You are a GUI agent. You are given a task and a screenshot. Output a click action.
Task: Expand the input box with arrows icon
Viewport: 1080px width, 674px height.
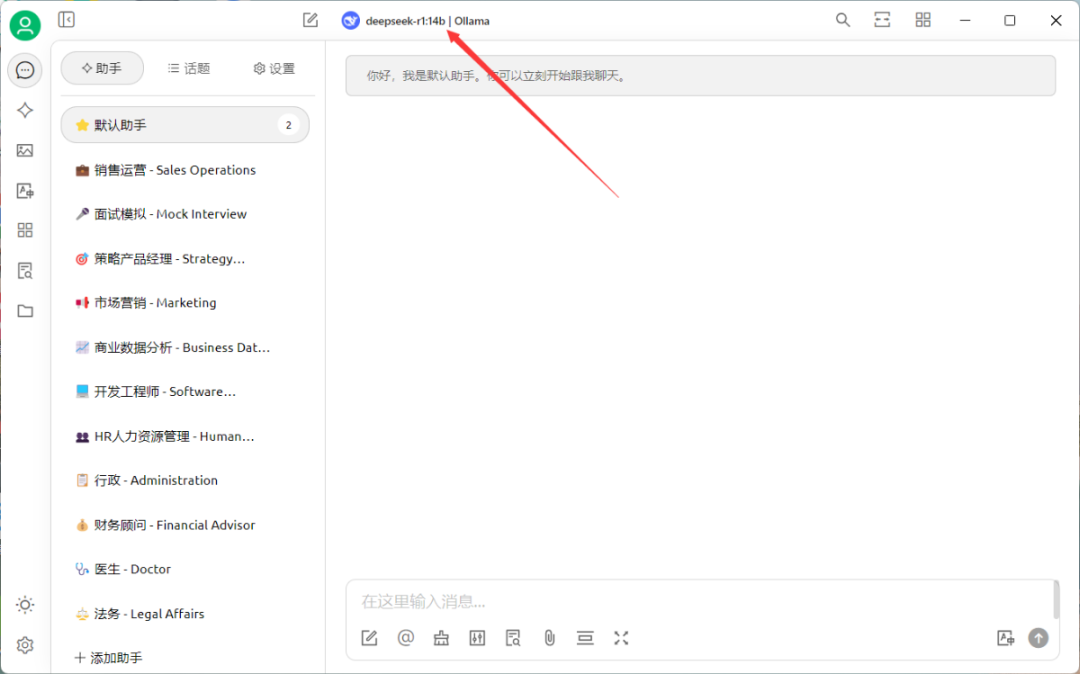(x=621, y=638)
